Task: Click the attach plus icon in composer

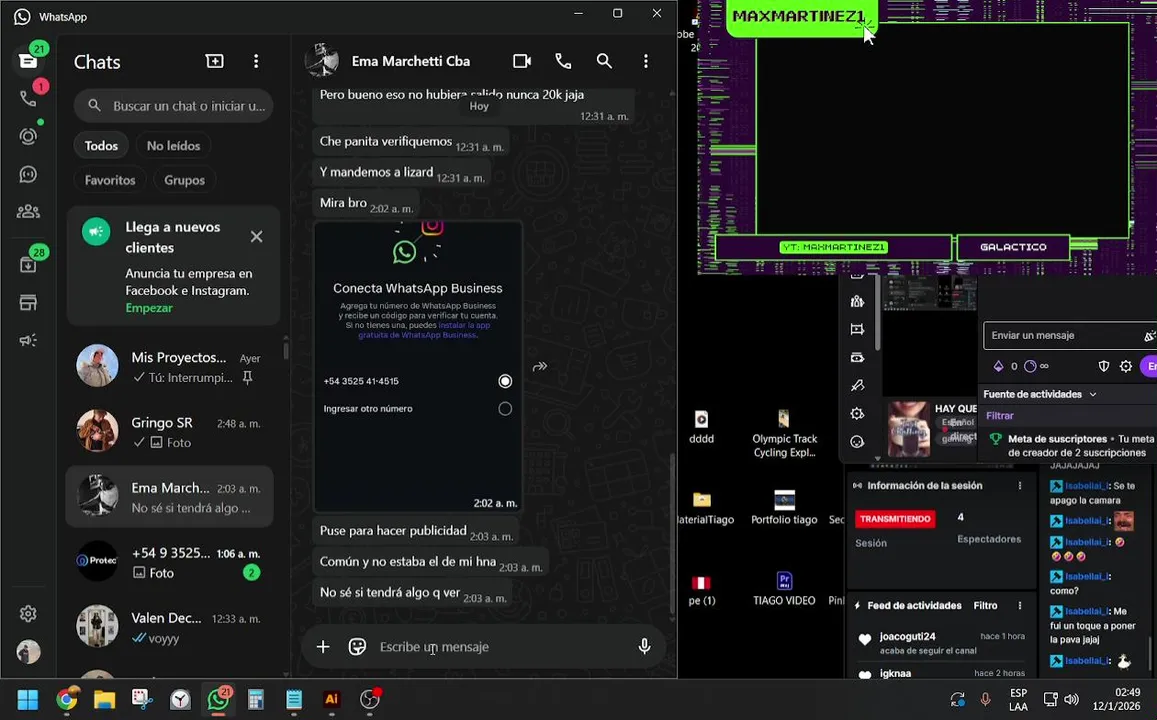Action: (323, 647)
